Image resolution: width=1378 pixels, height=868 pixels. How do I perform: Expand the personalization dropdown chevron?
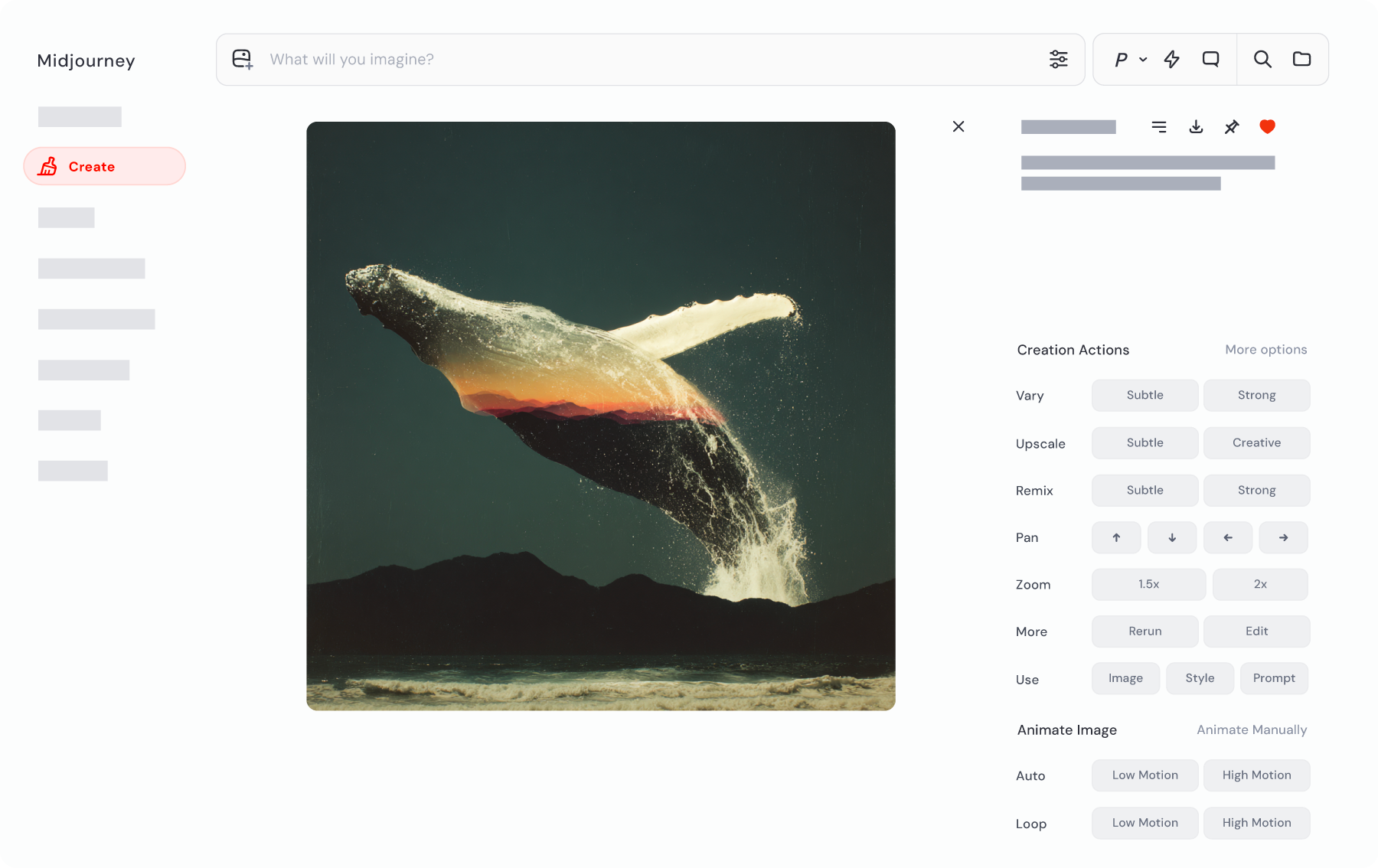(1143, 60)
